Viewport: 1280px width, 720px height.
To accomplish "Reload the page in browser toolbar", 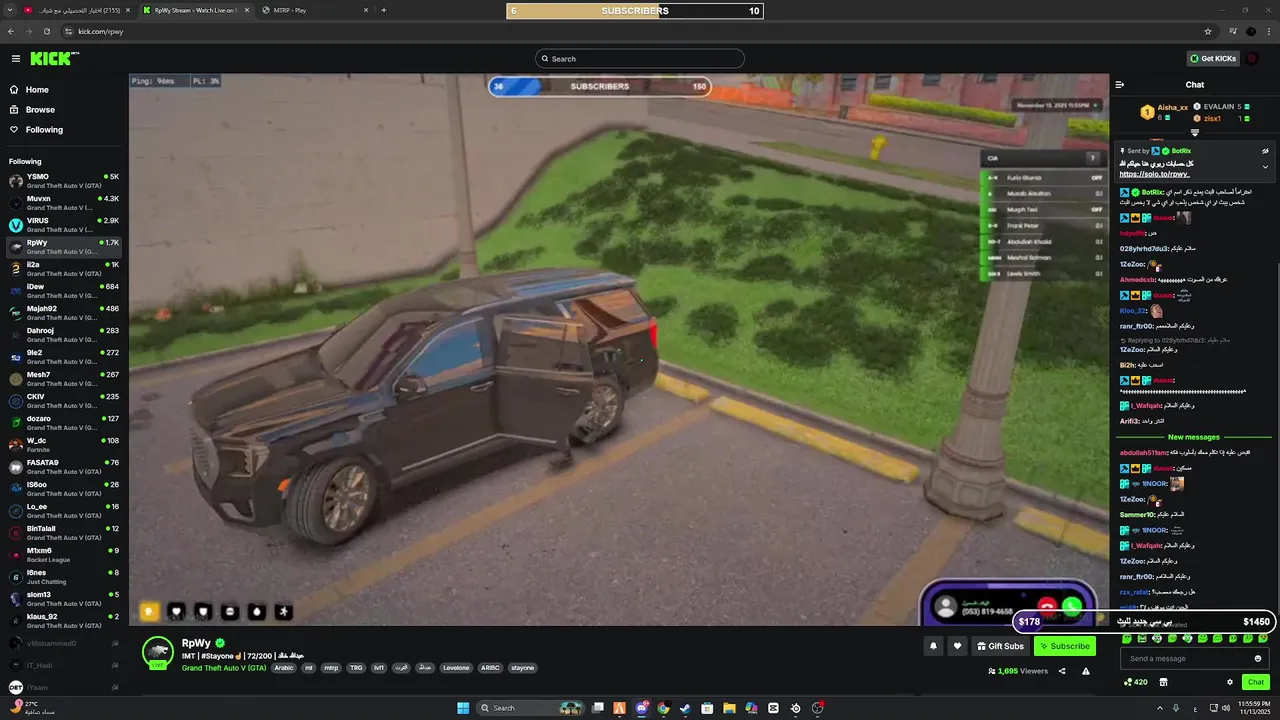I will (x=46, y=31).
